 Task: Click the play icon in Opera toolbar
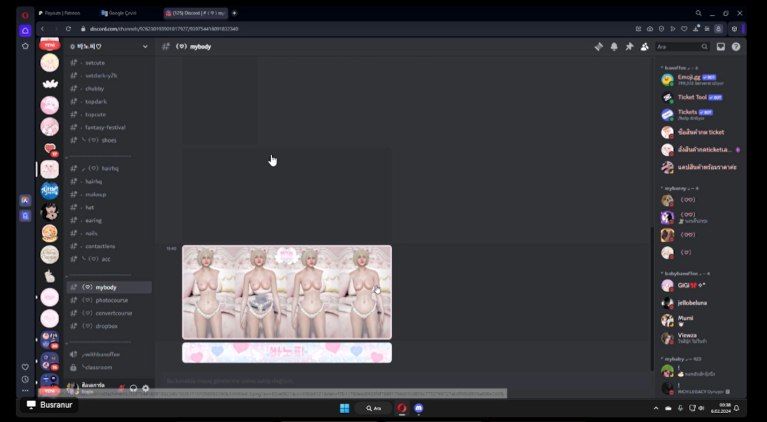click(x=673, y=29)
